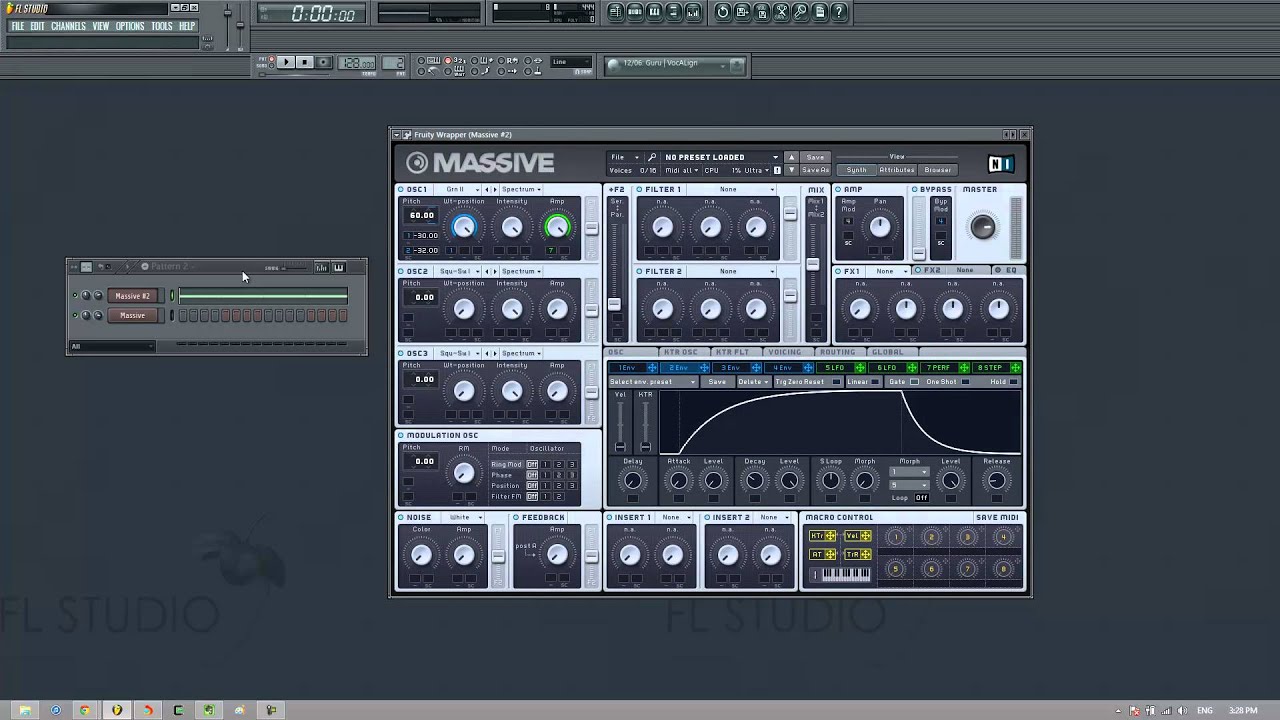Click the Save As button
The height and width of the screenshot is (720, 1280).
816,170
